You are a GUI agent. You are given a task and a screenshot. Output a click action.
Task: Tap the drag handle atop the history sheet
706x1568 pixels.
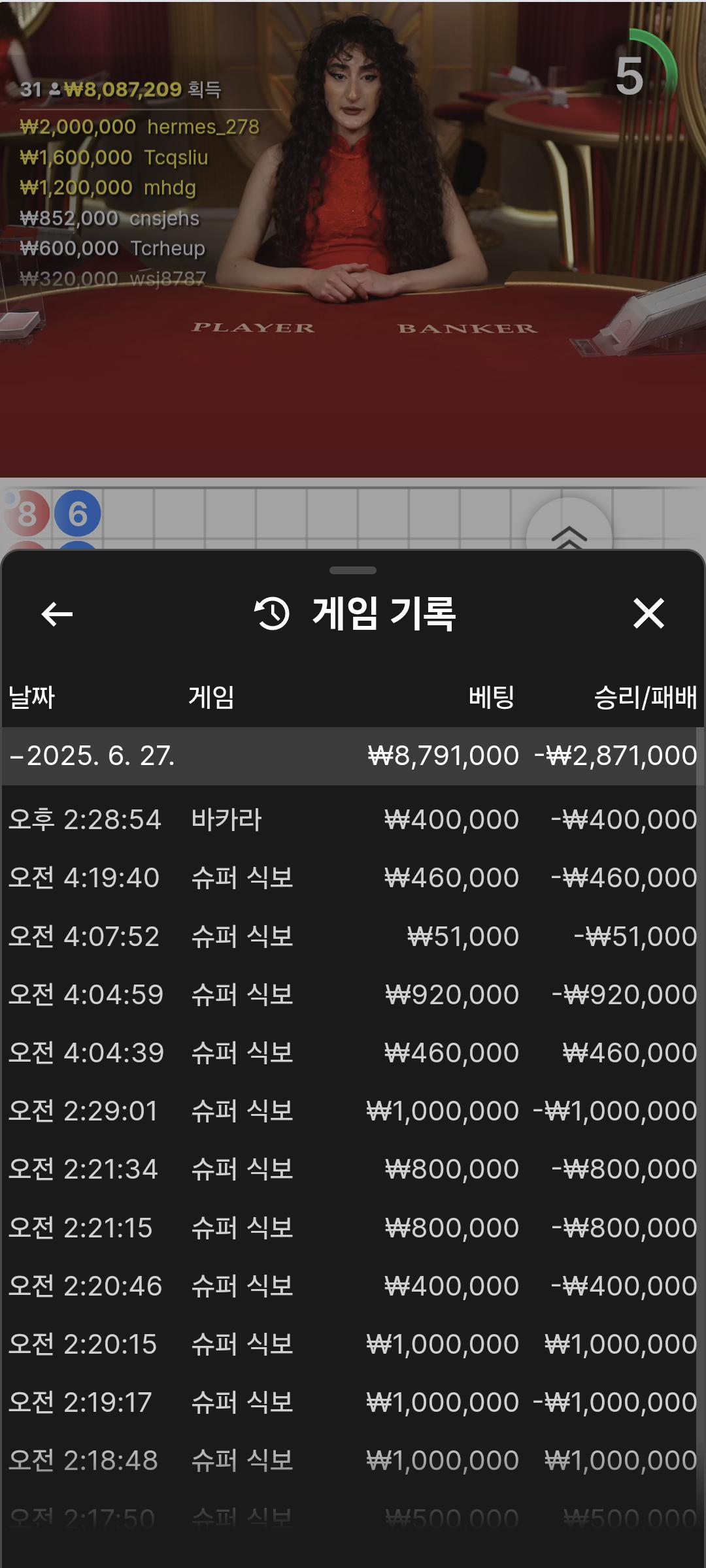[x=353, y=570]
